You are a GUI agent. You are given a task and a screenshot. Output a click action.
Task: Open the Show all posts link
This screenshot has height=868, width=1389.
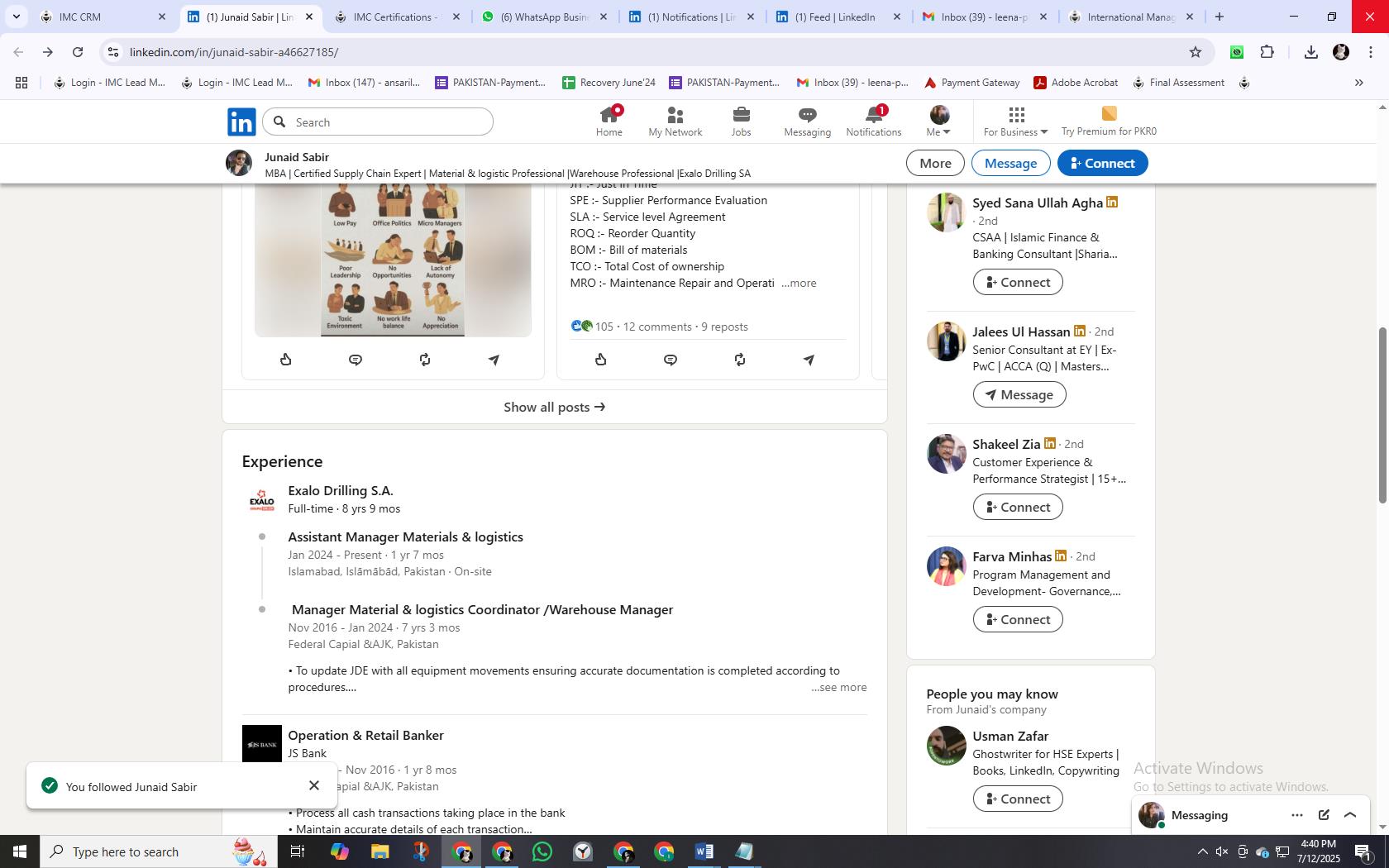pyautogui.click(x=555, y=407)
